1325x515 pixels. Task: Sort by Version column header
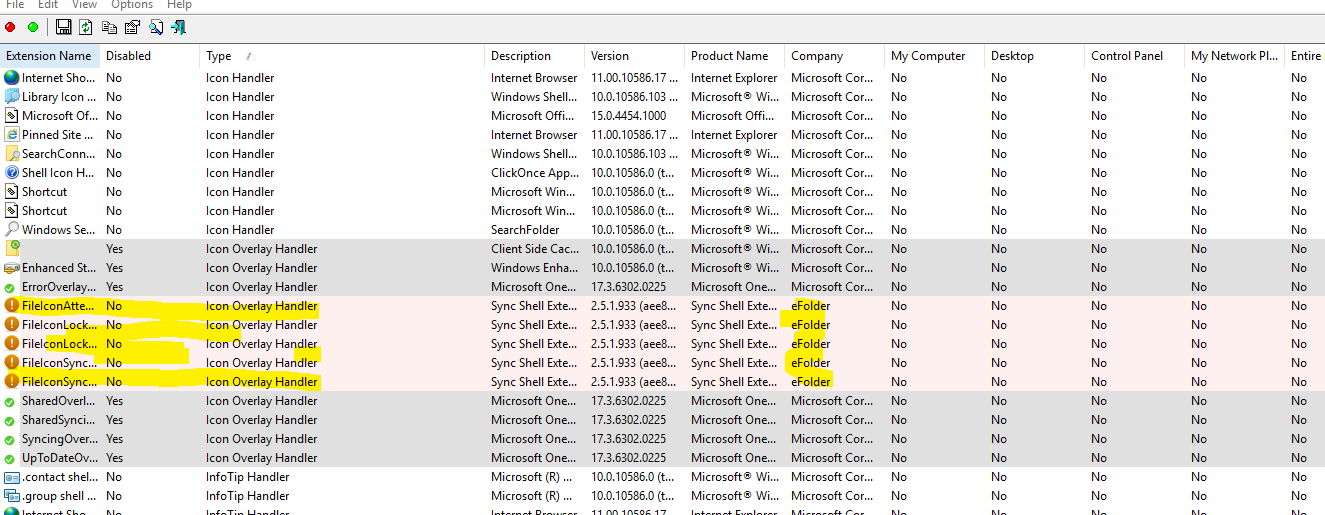click(x=635, y=56)
